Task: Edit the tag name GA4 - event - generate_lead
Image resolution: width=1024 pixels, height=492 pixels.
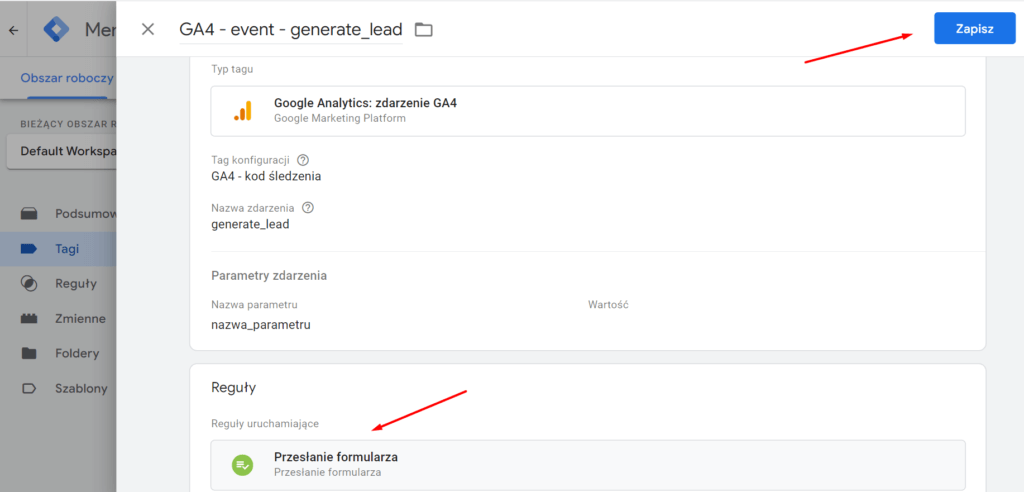Action: (x=291, y=29)
